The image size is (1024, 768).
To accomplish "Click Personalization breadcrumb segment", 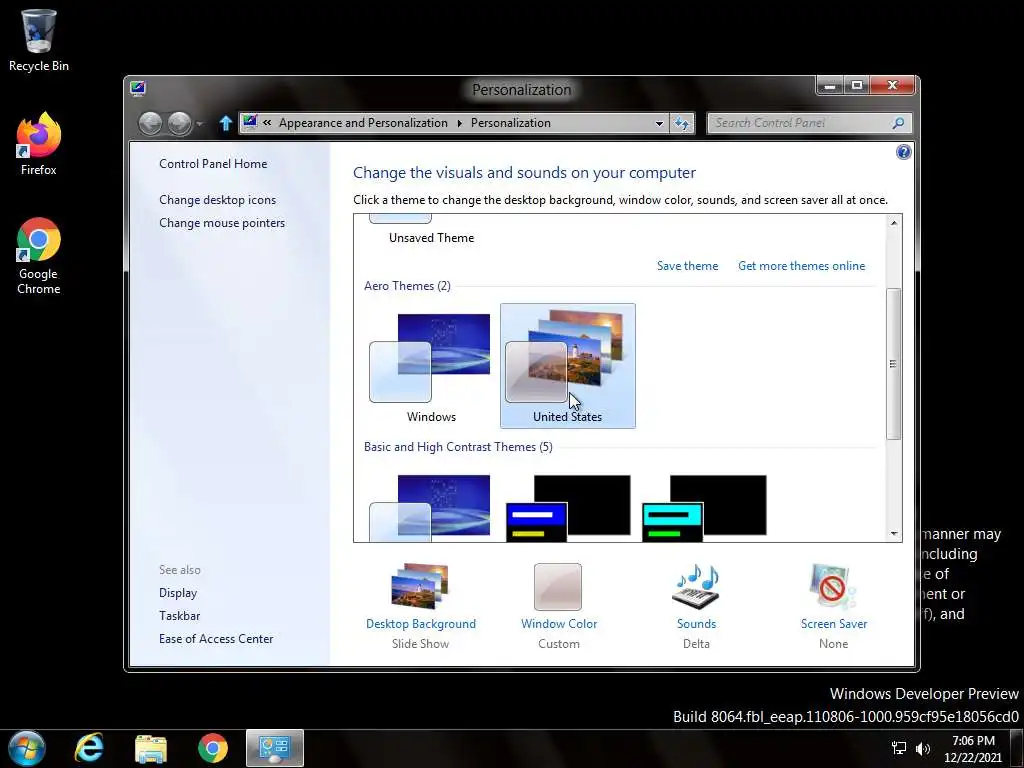I will 511,123.
